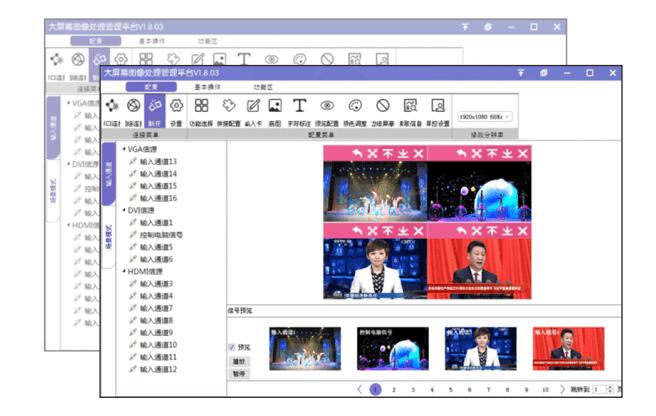
Task: Toggle the 预览 preview checkbox
Action: [x=232, y=347]
